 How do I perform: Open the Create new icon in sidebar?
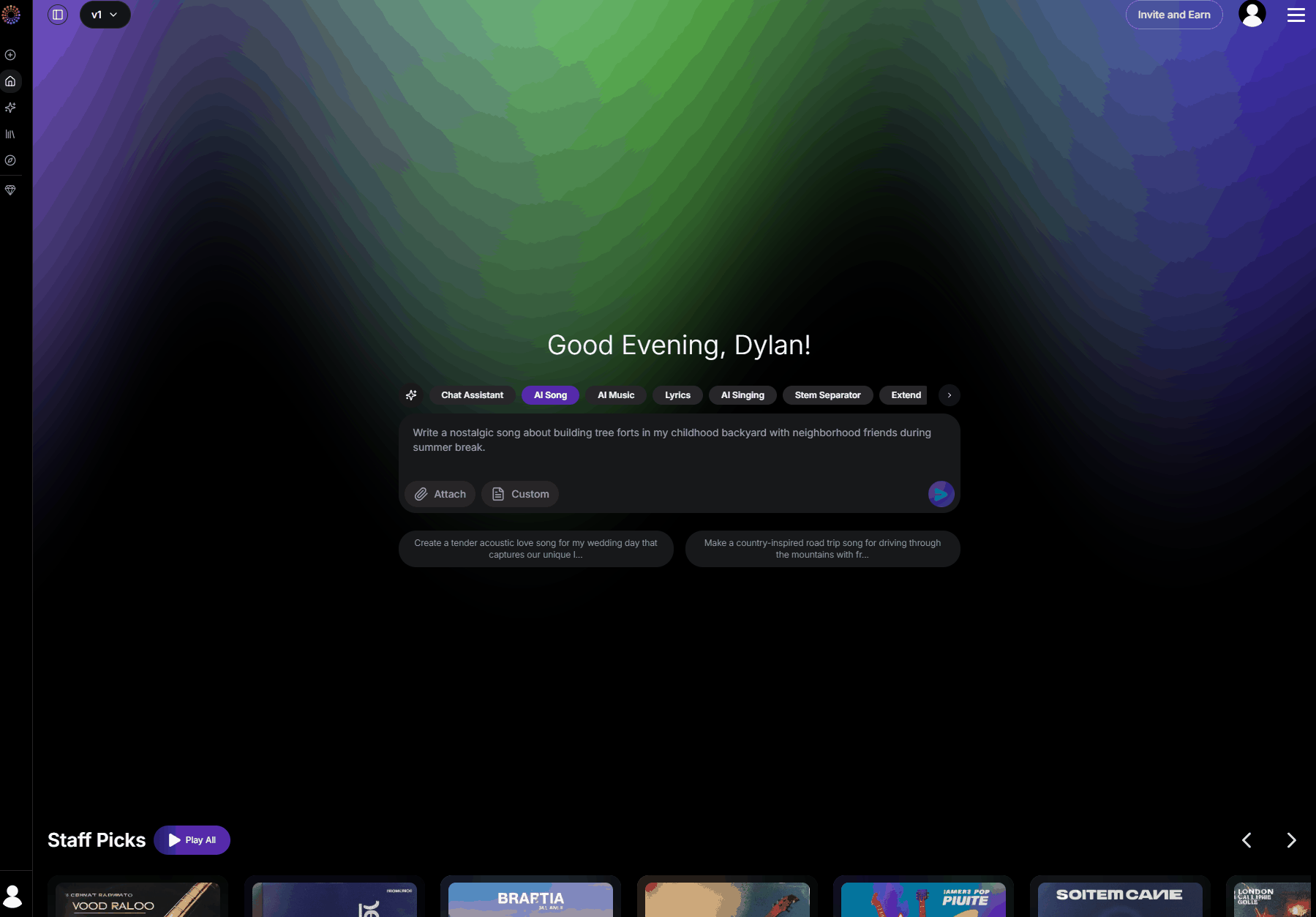coord(10,55)
